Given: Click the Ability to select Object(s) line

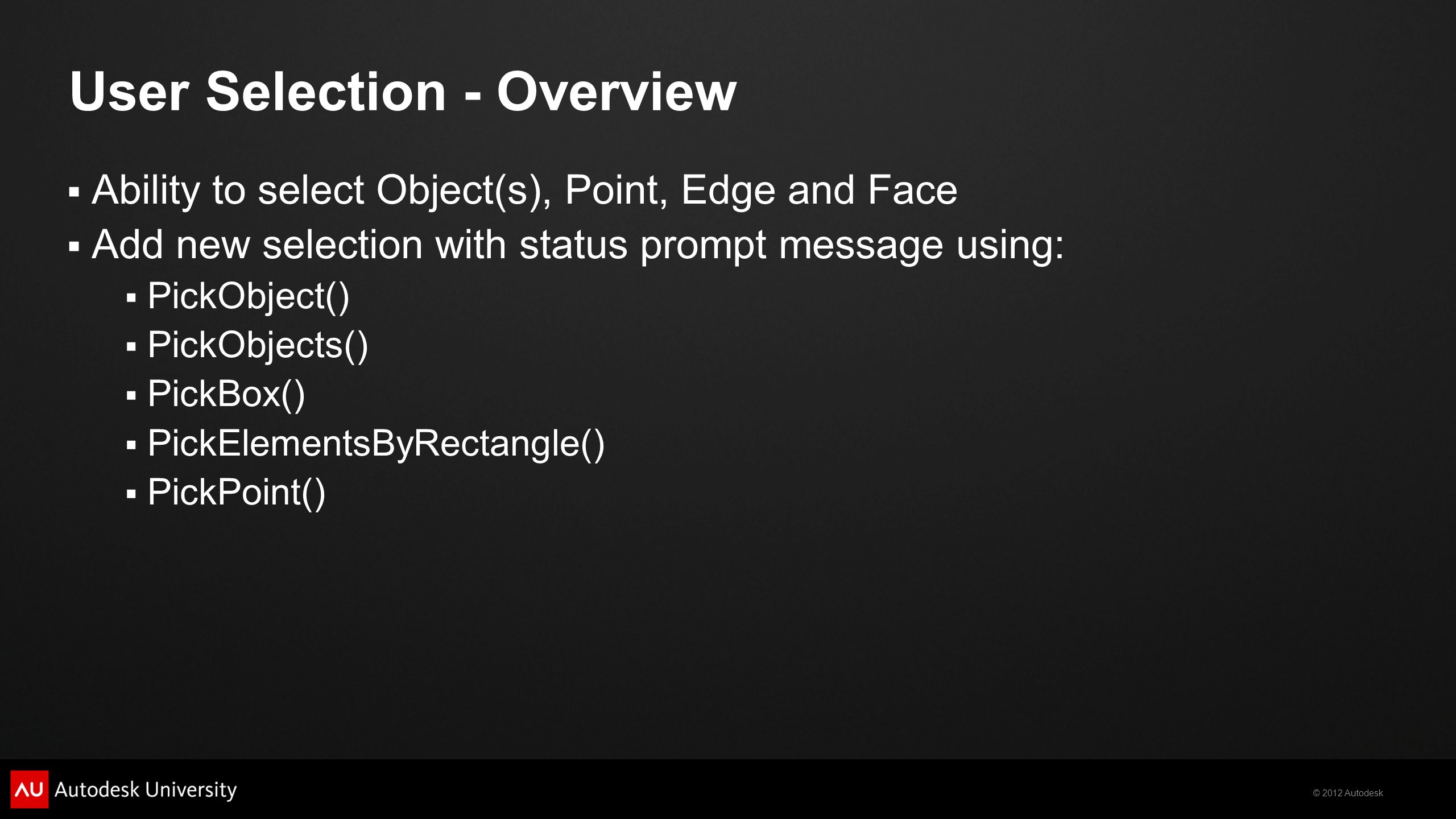Looking at the screenshot, I should click(x=524, y=191).
